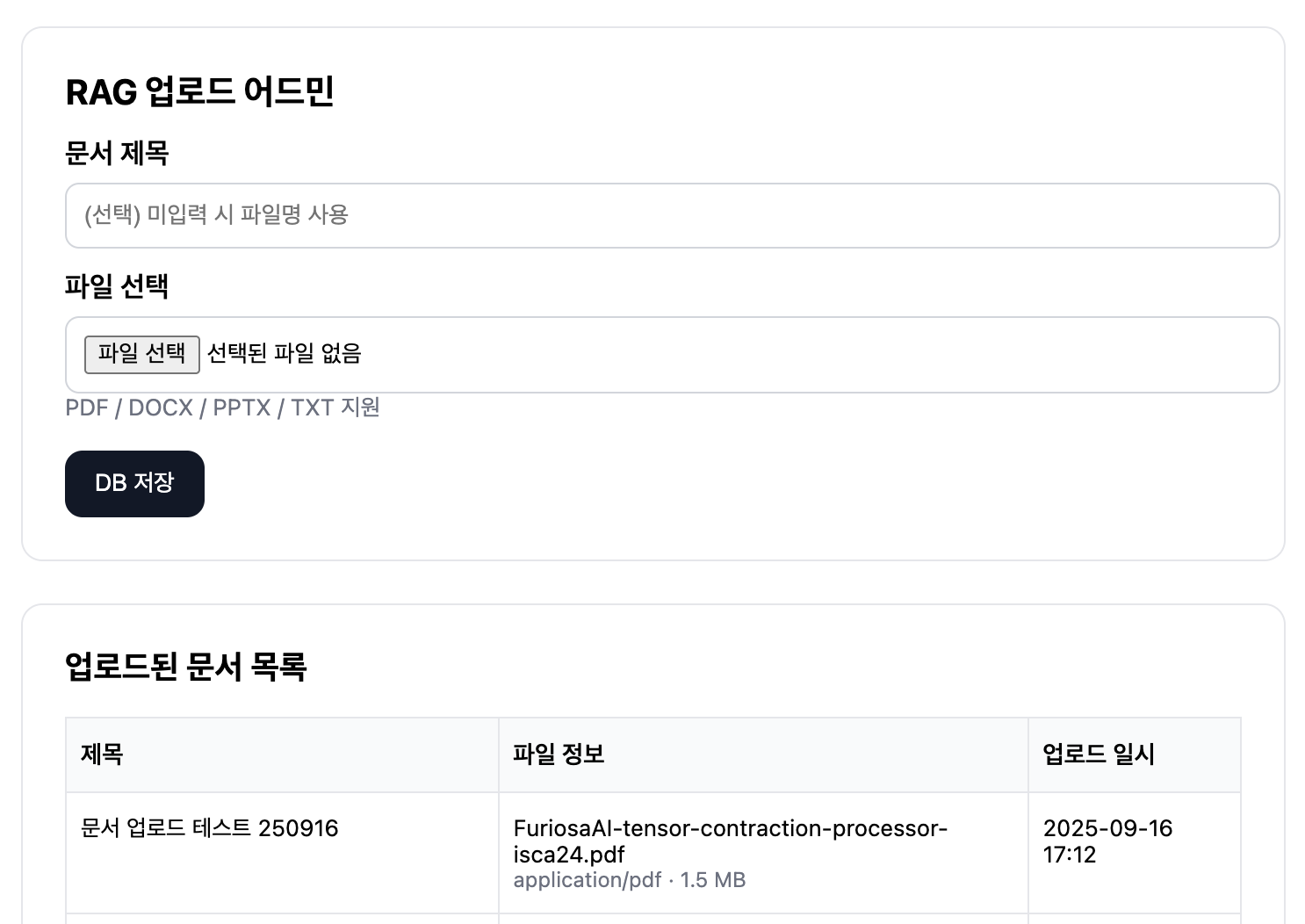Screen dimensions: 1305x924
Task: Open the 문서 업로드 테스트 250916 entry
Action: pyautogui.click(x=209, y=828)
